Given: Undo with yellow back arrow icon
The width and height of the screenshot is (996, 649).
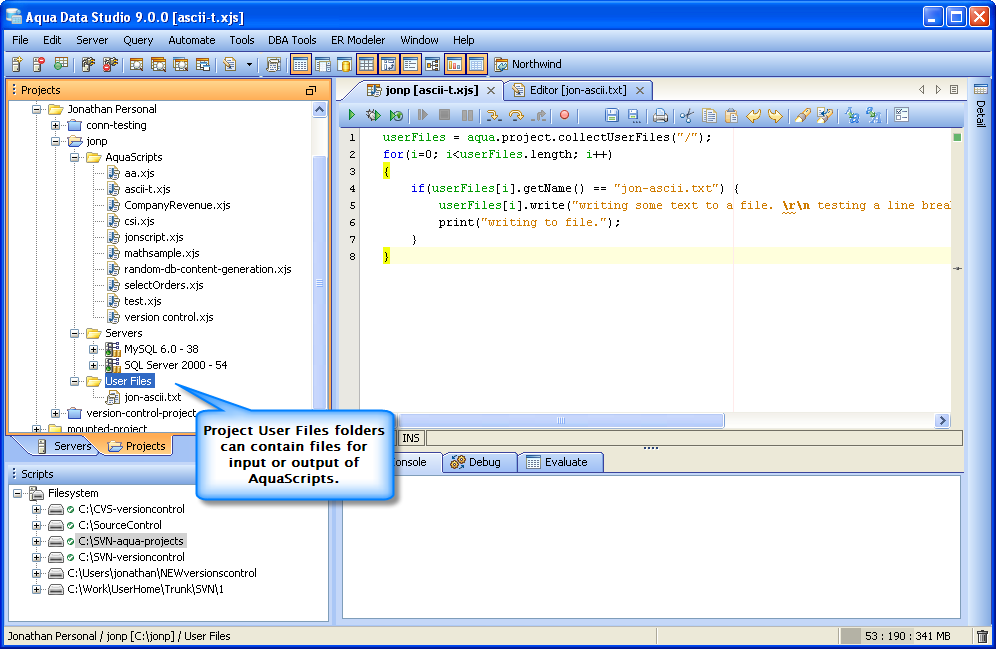Looking at the screenshot, I should 753,115.
